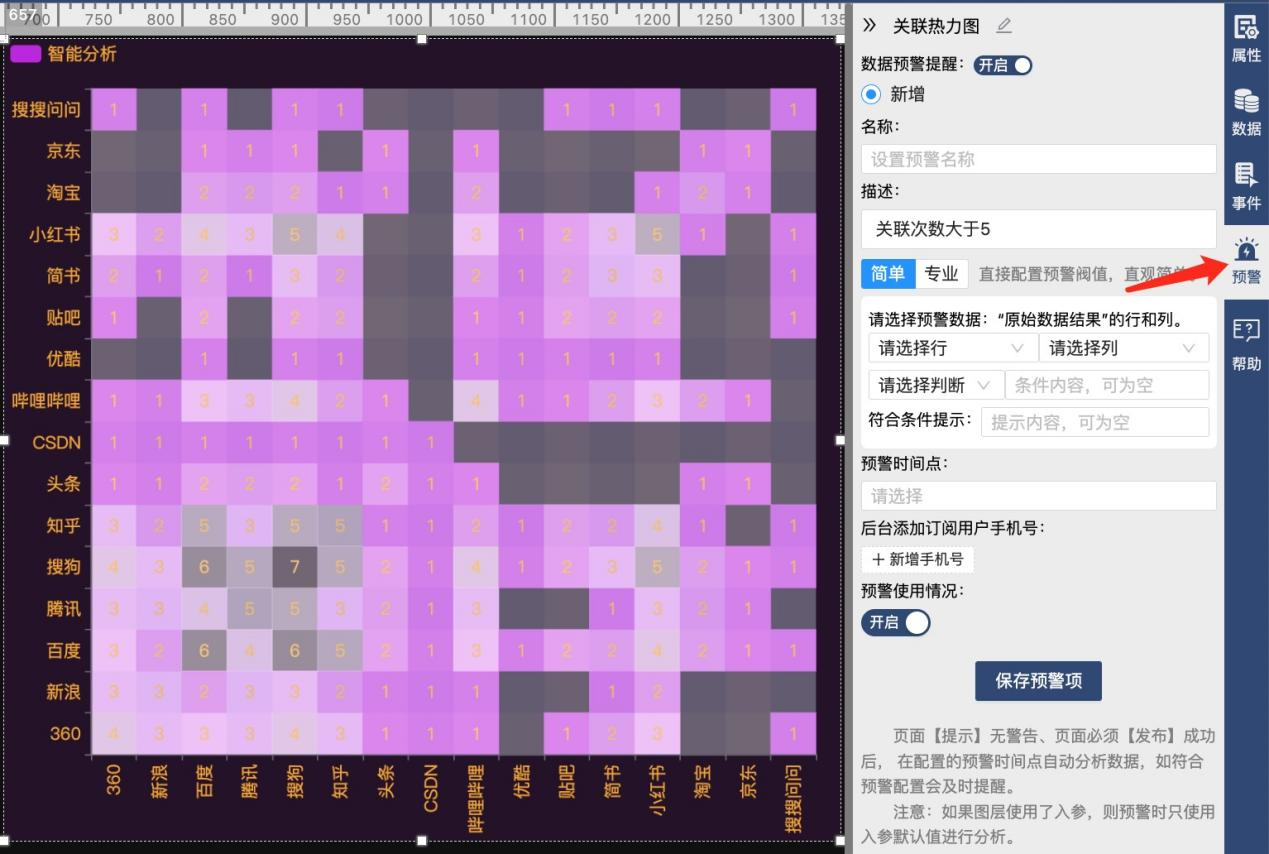Screen dimensions: 1269x854
Task: Click the 保存预警项 button
Action: click(1038, 681)
